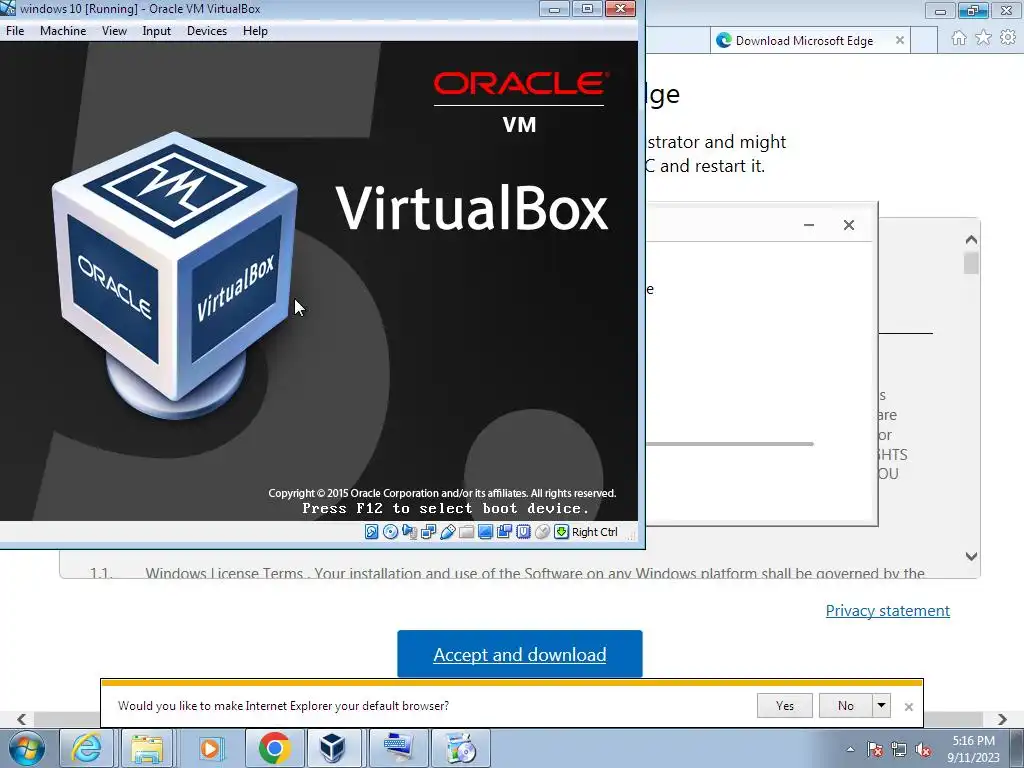Open the Input menu
The height and width of the screenshot is (768, 1024).
157,31
